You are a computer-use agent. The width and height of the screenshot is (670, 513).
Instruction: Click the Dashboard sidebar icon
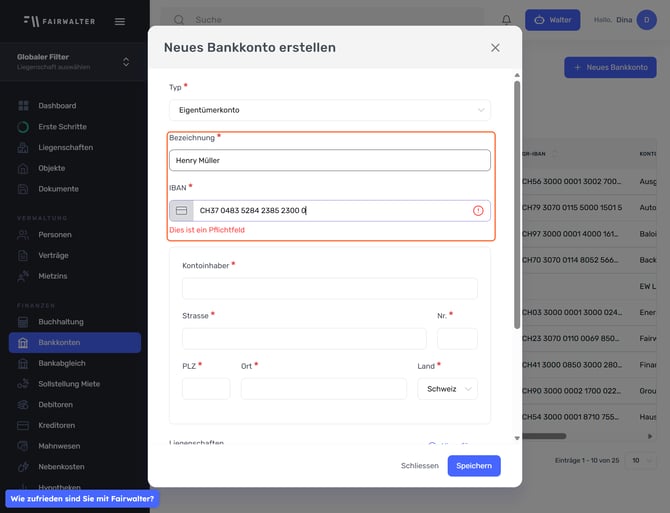[23, 106]
